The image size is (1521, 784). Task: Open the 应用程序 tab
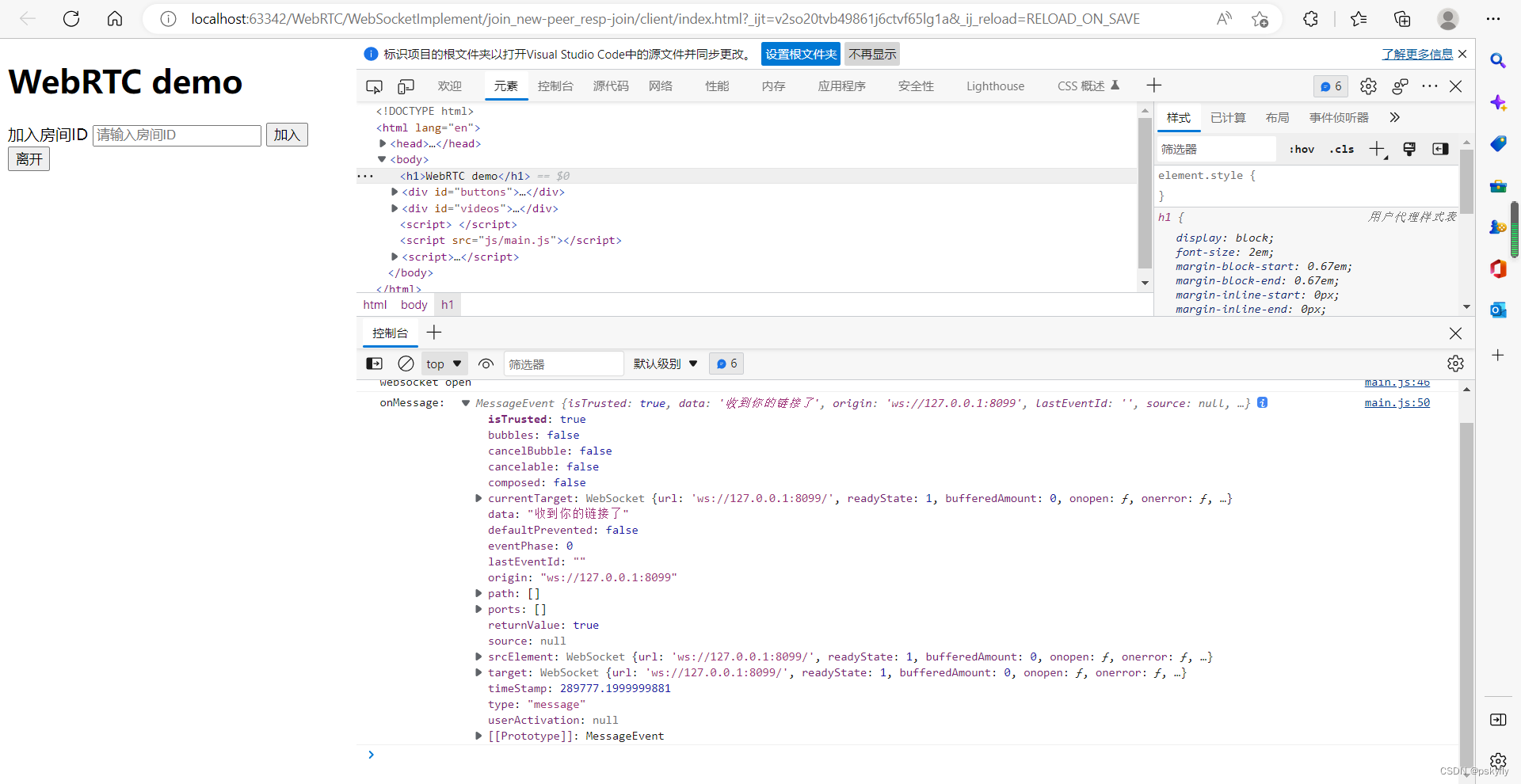pyautogui.click(x=841, y=86)
